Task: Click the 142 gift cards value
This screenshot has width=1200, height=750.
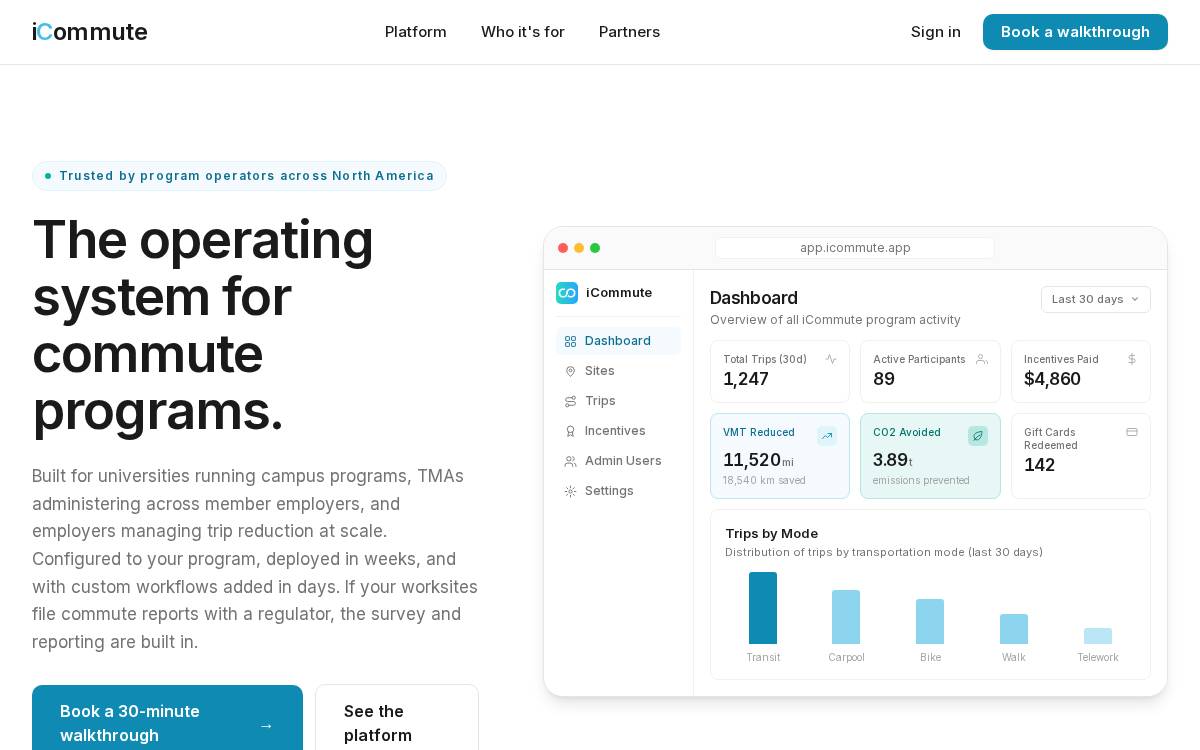Action: 1040,465
